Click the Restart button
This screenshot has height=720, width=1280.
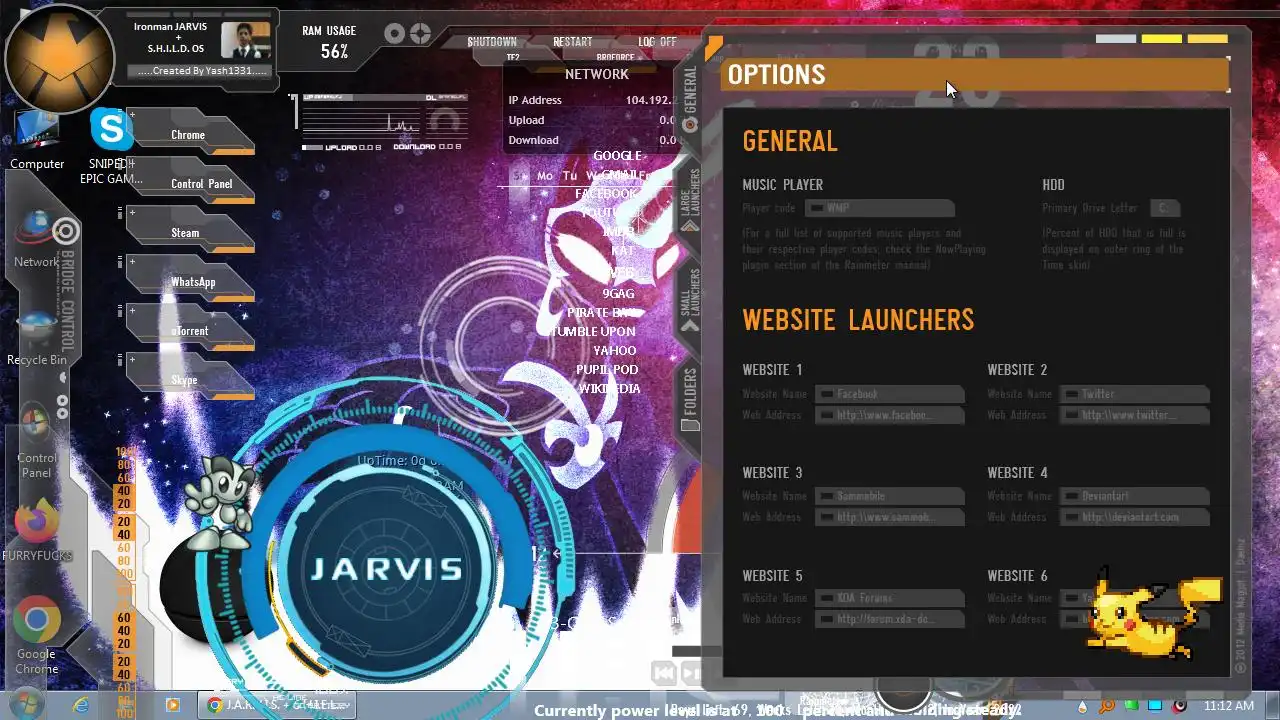tap(573, 42)
